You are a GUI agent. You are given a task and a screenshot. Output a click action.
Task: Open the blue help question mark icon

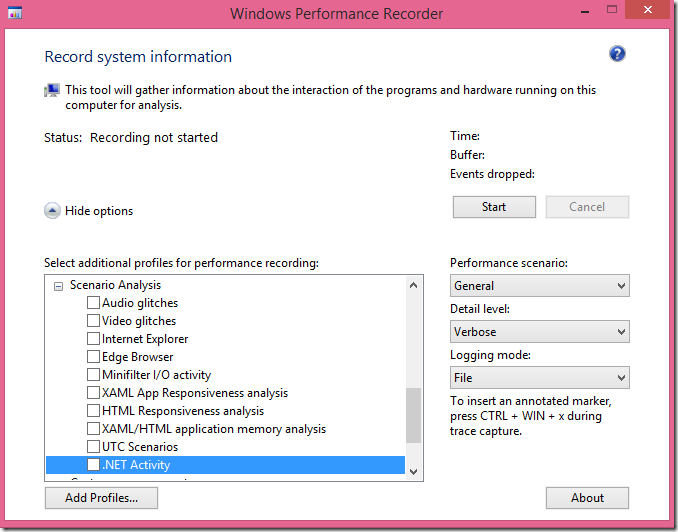coord(617,54)
